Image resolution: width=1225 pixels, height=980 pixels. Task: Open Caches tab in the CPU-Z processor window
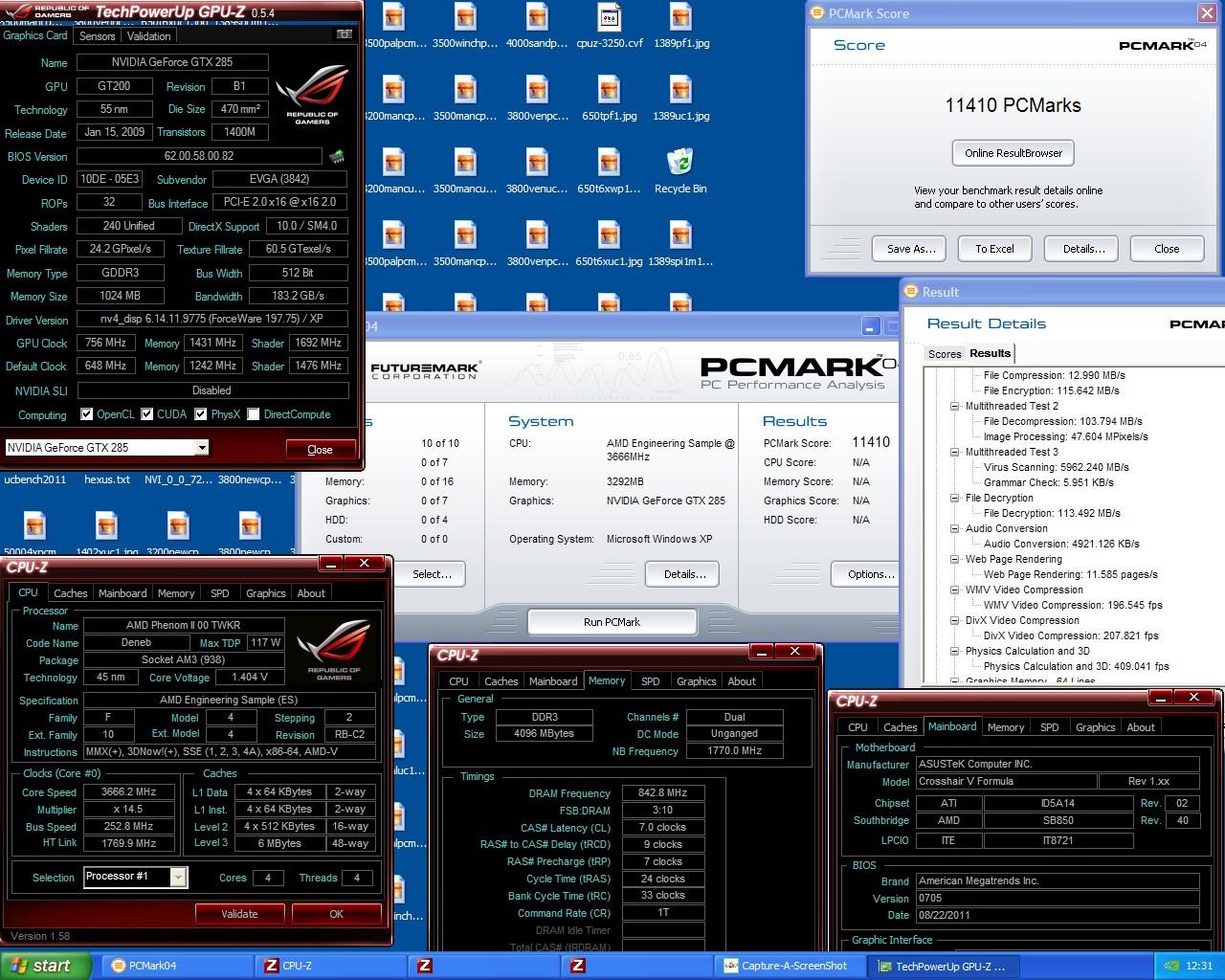click(70, 593)
